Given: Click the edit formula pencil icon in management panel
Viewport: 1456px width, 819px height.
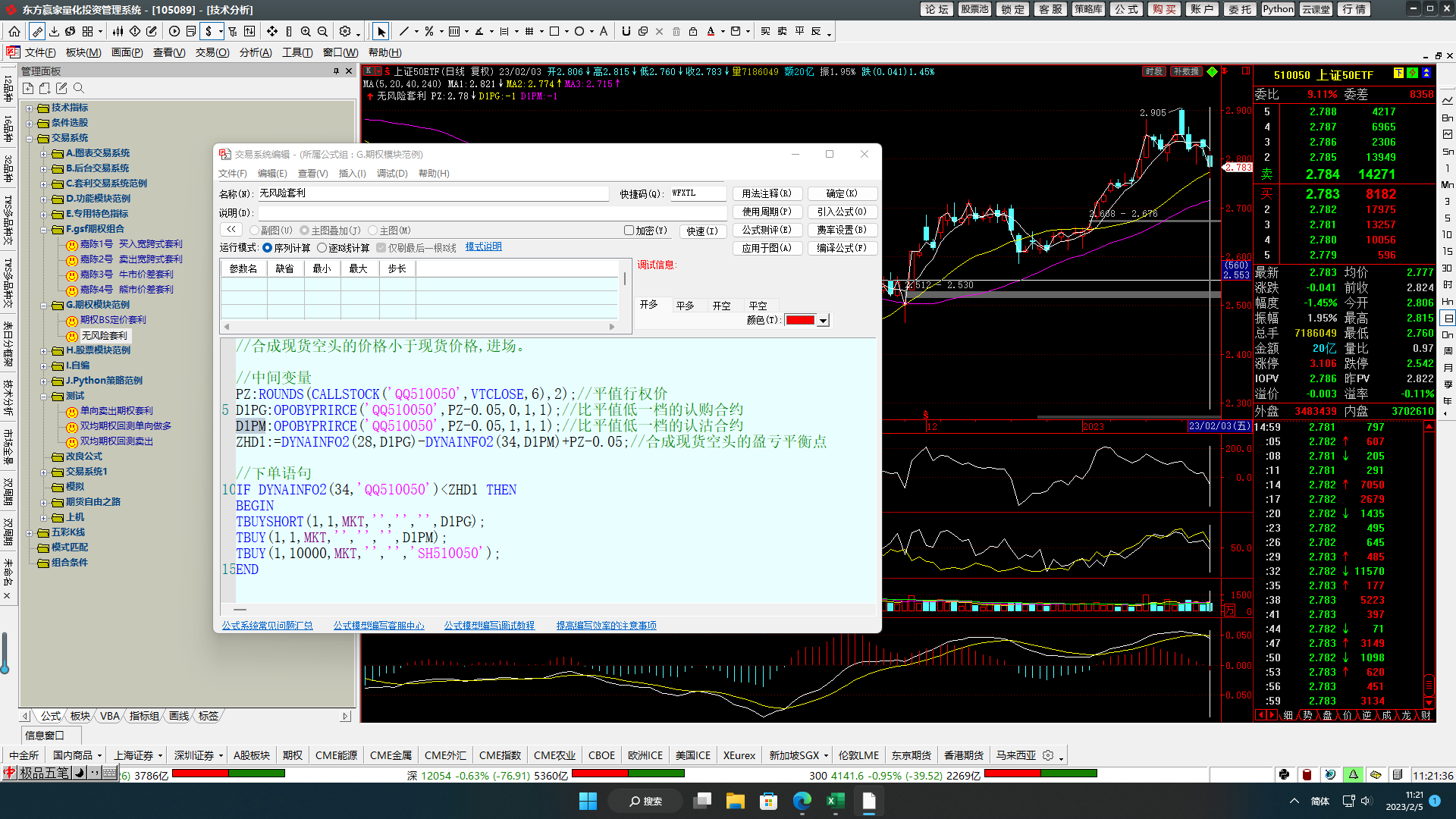Looking at the screenshot, I should click(61, 89).
